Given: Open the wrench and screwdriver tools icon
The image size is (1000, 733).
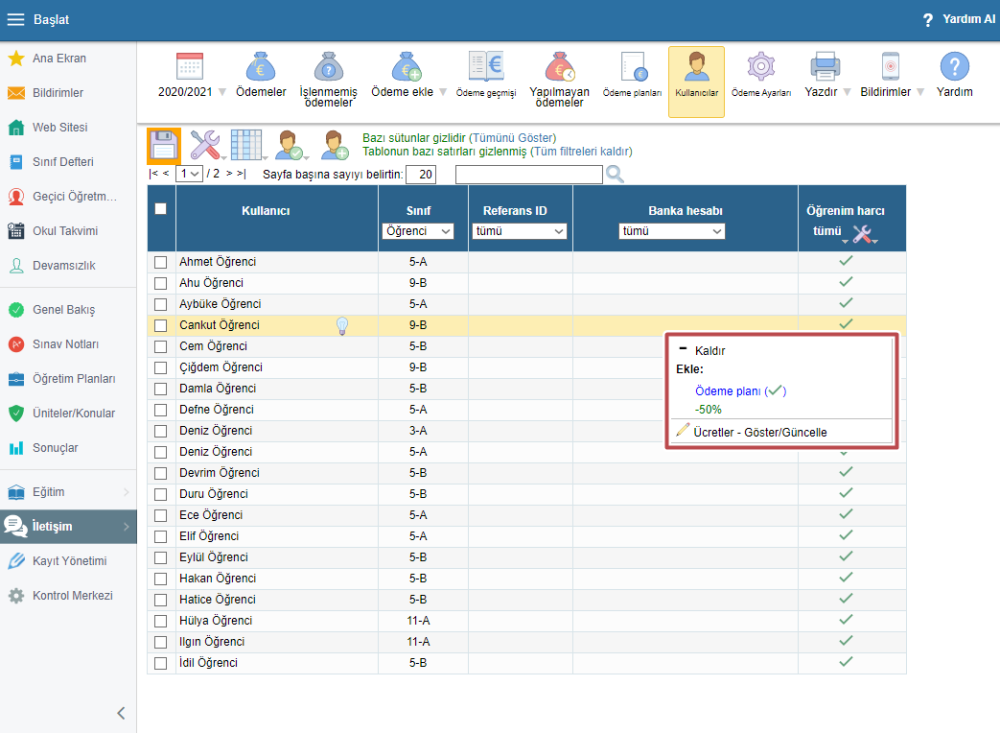Looking at the screenshot, I should (x=205, y=145).
